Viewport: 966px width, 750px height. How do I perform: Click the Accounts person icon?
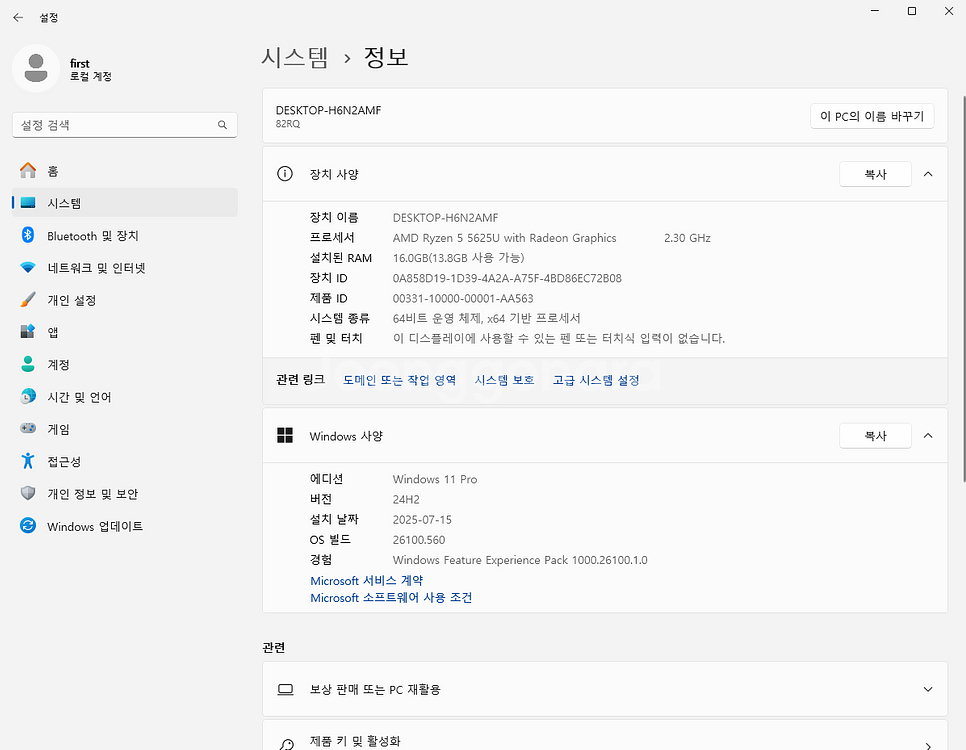(28, 364)
